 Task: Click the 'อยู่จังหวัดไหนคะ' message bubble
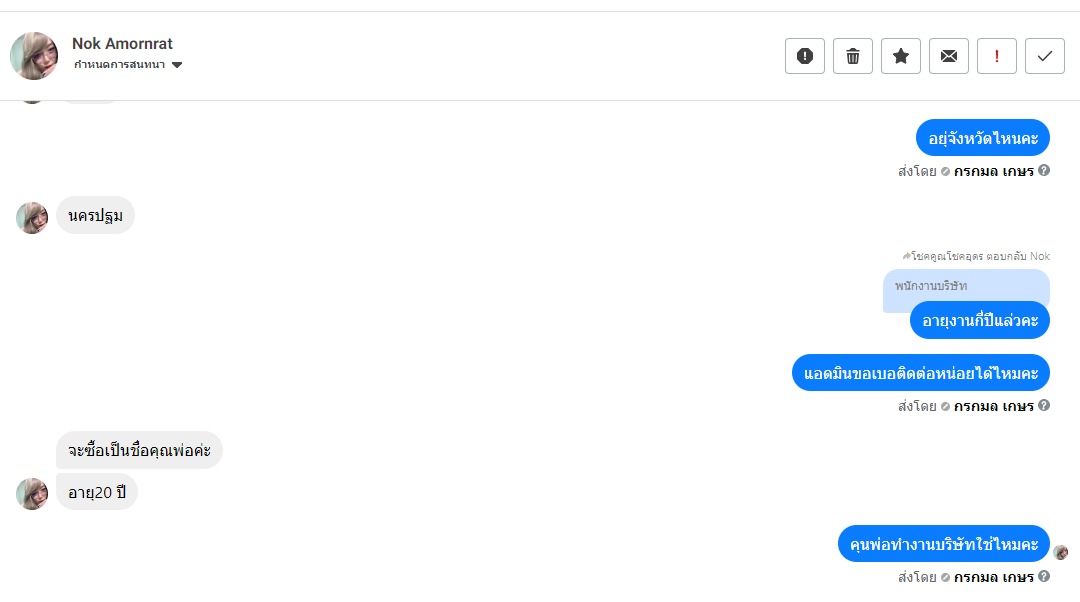click(982, 138)
